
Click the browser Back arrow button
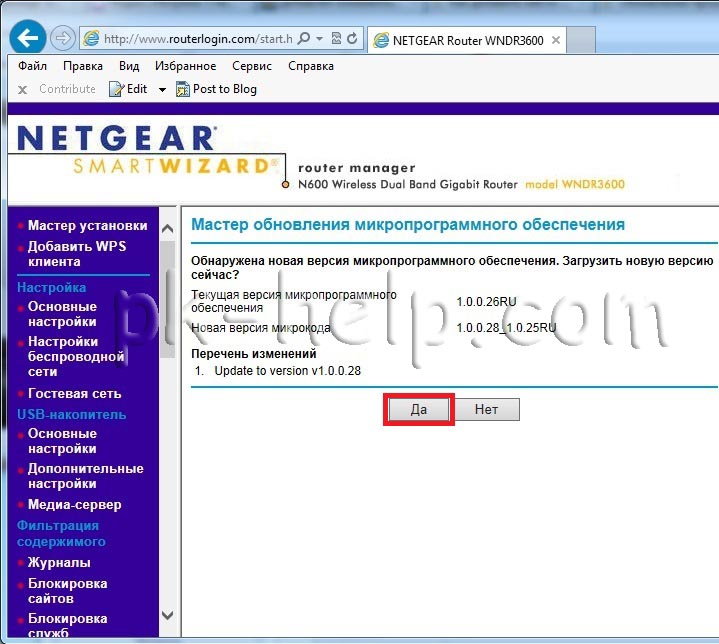pyautogui.click(x=28, y=38)
